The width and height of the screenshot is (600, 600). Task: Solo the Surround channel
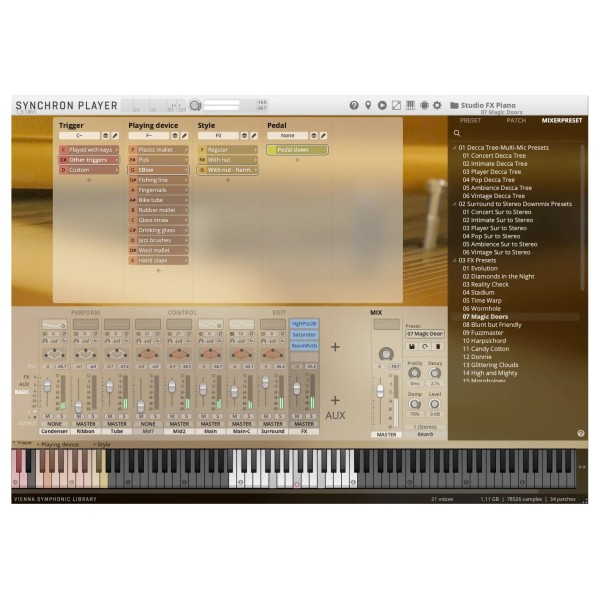(x=280, y=416)
